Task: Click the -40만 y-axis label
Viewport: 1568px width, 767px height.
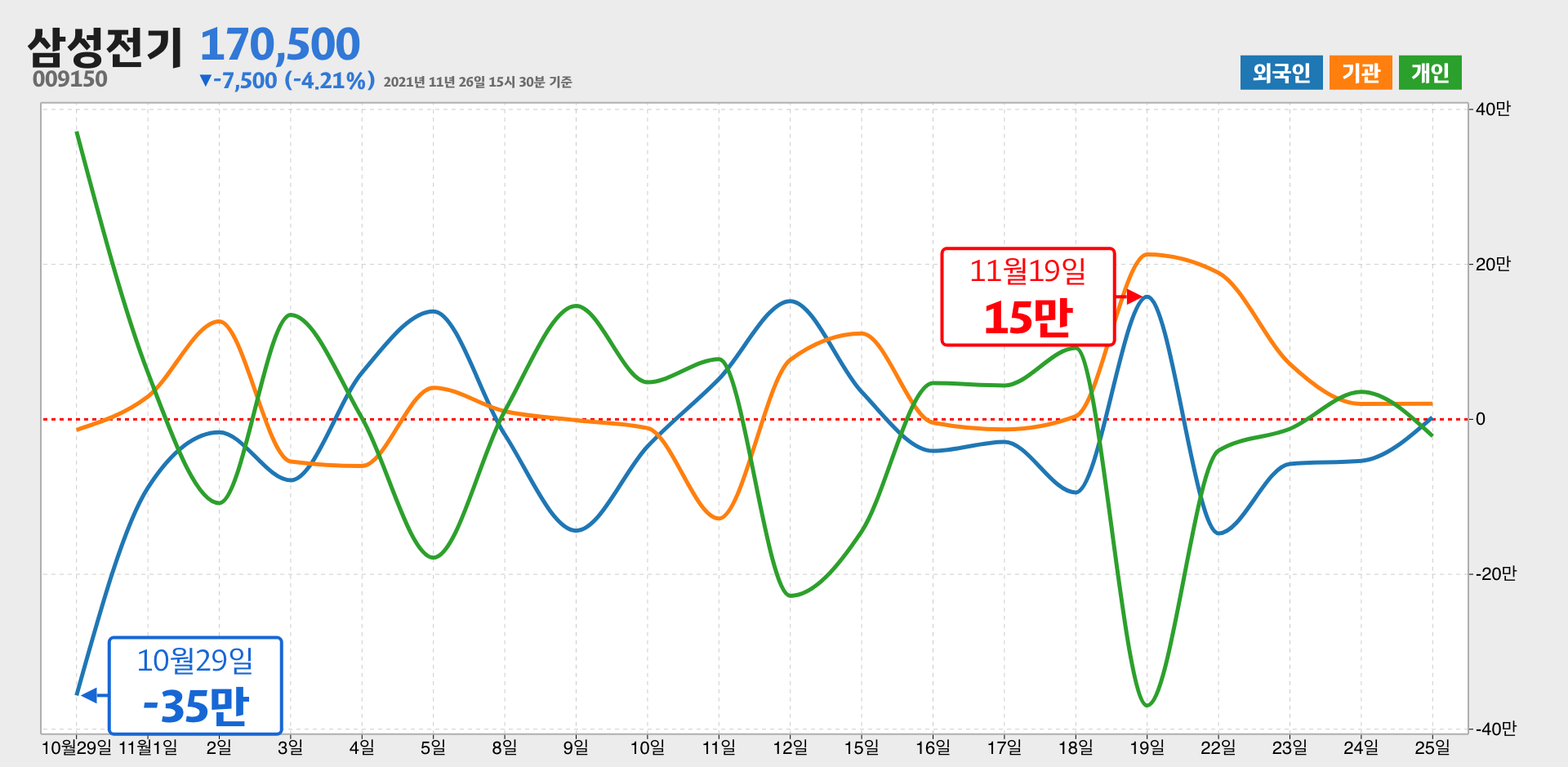Action: [1495, 729]
